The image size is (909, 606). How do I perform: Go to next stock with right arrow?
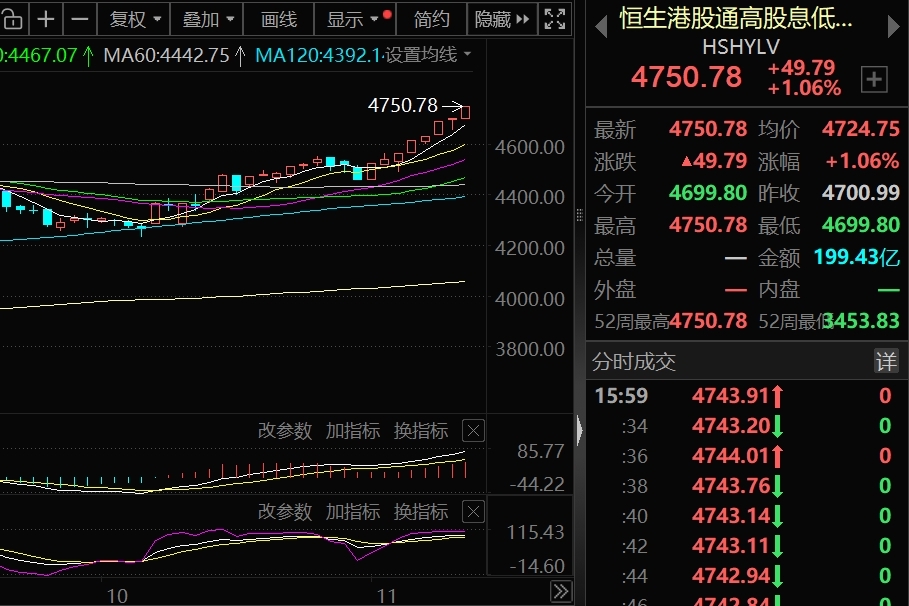point(893,27)
